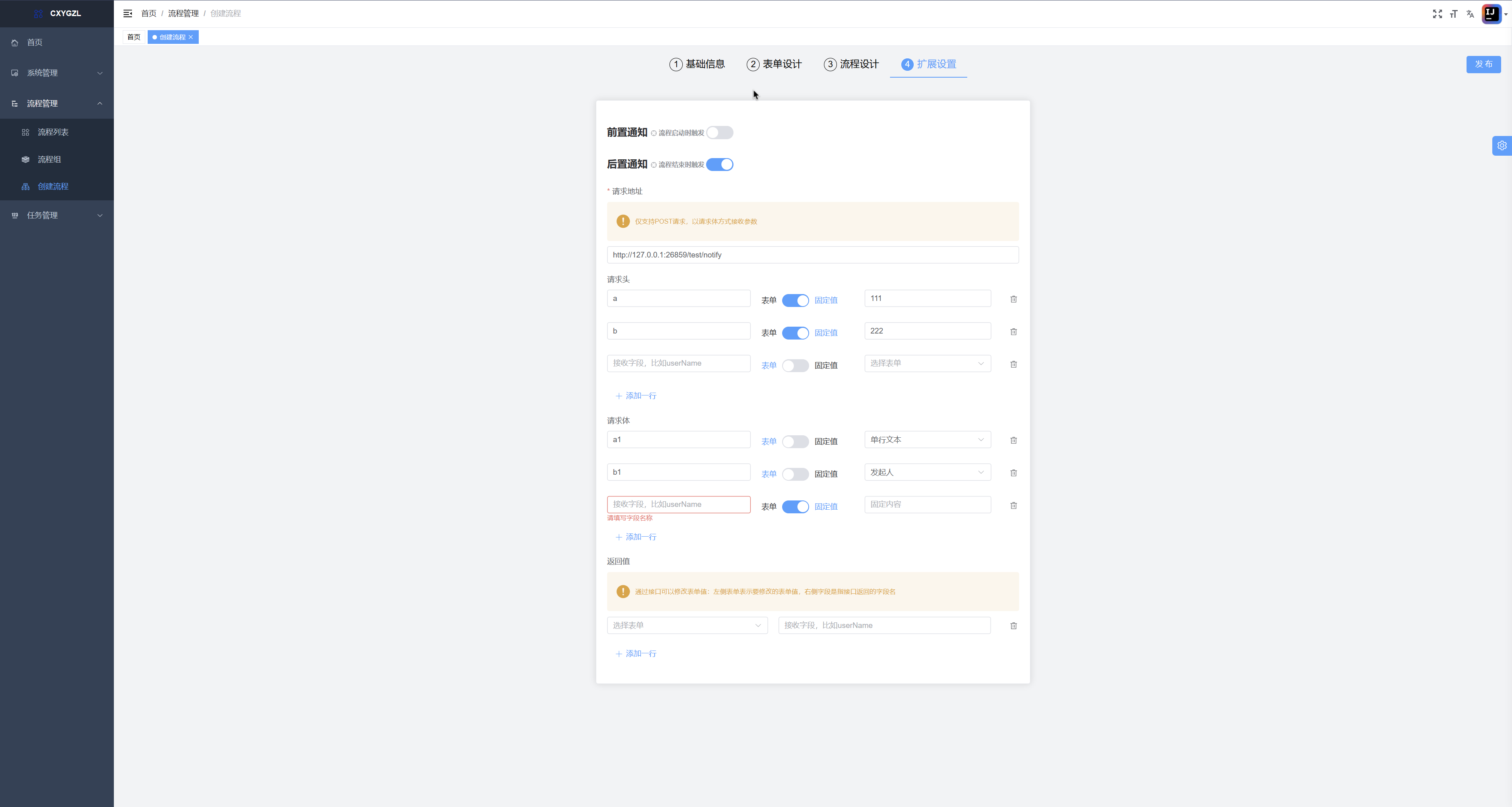Toggle header row a 表单/固定值 switch

click(795, 301)
